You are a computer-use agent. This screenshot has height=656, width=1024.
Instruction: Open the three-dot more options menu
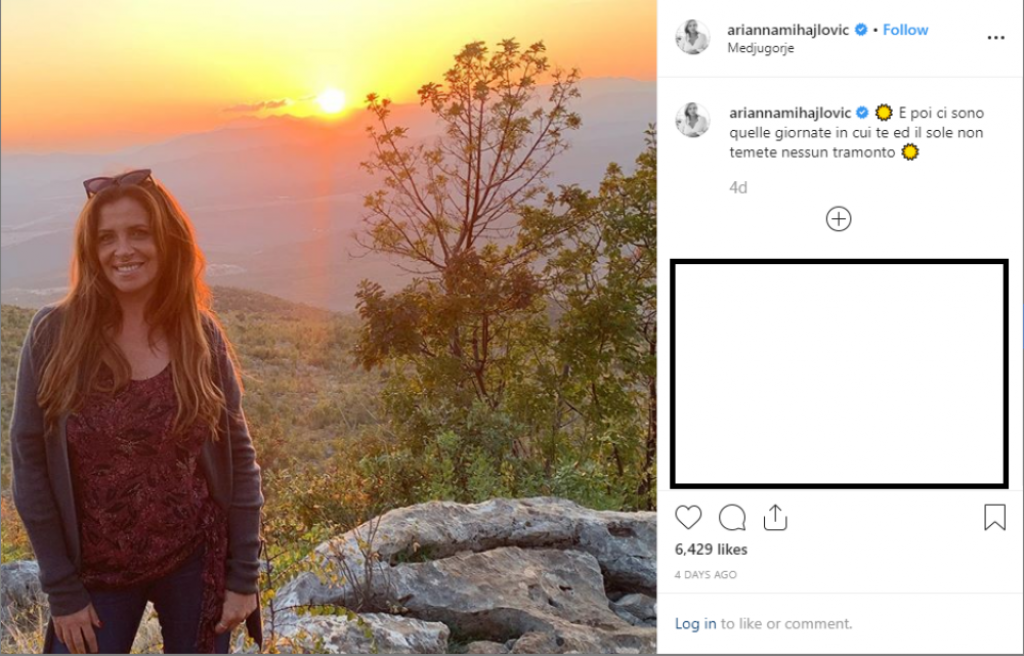[995, 38]
